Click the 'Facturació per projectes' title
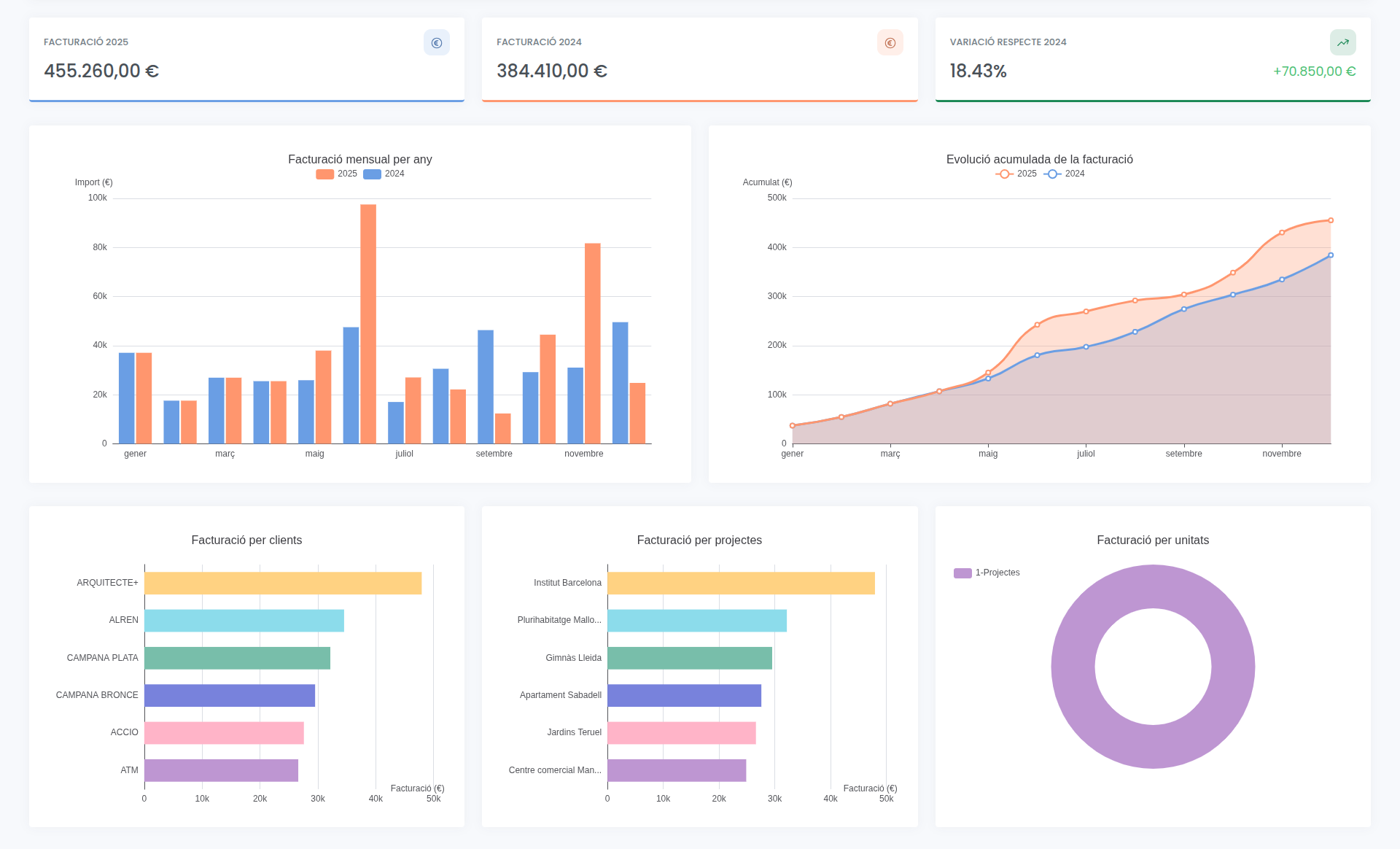 pyautogui.click(x=699, y=540)
